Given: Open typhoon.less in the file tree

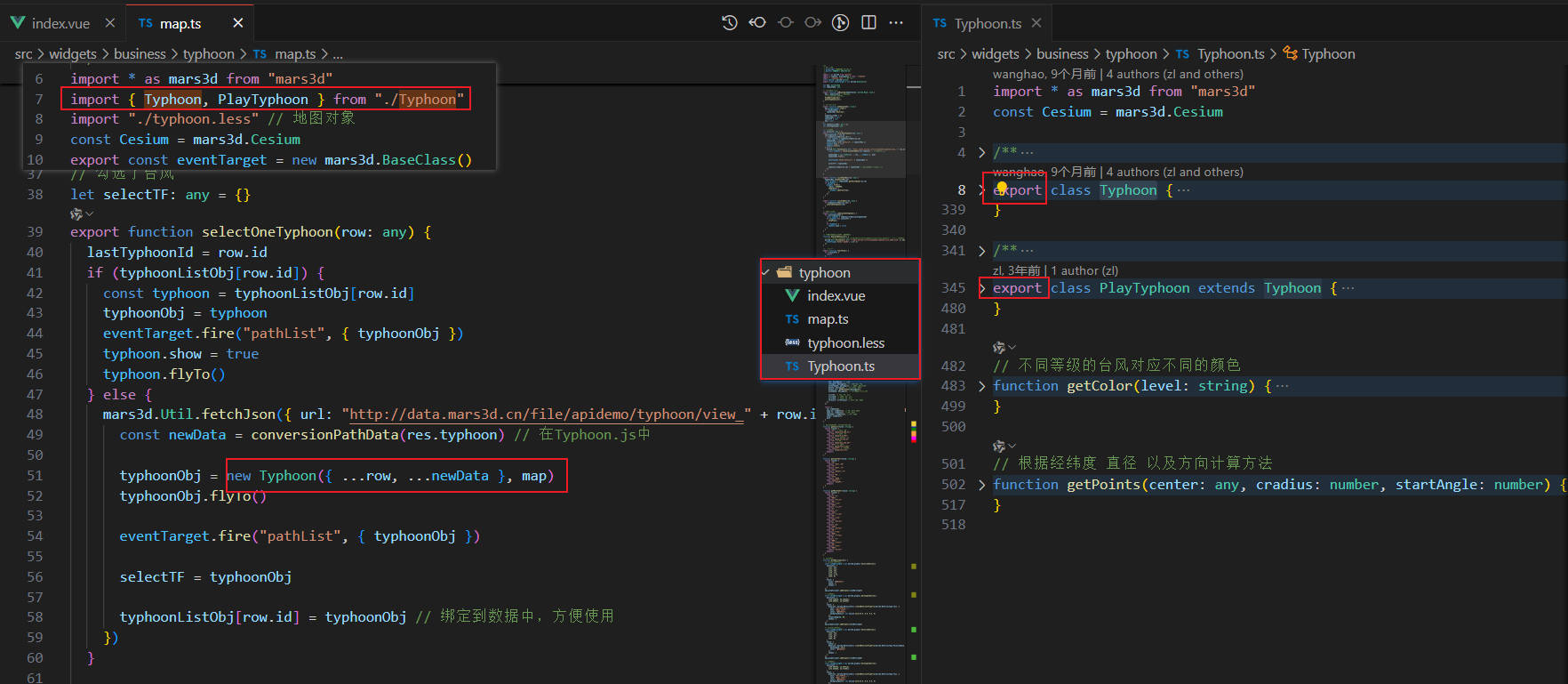Looking at the screenshot, I should pos(845,342).
